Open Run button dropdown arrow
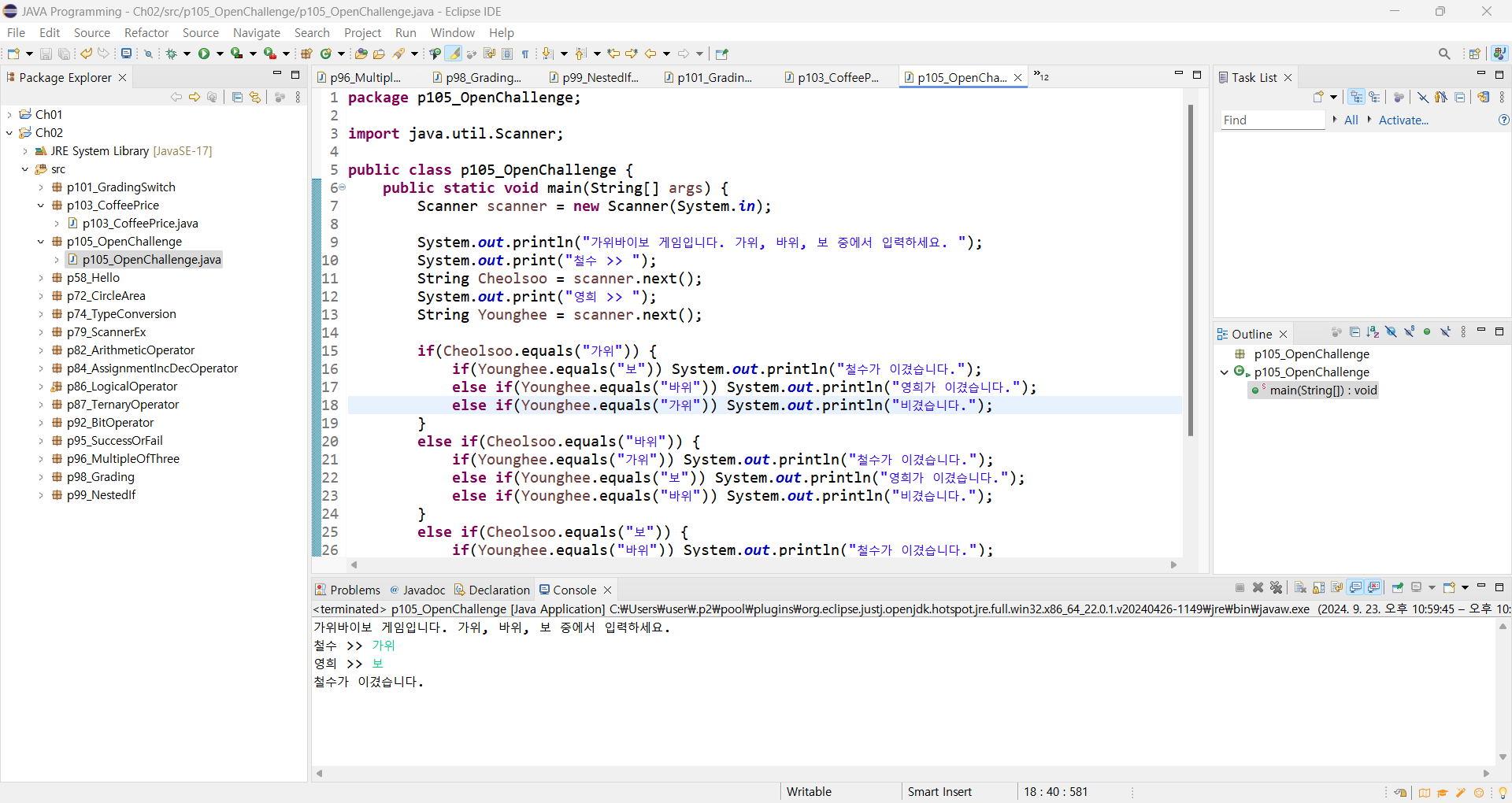The height and width of the screenshot is (803, 1512). [220, 54]
